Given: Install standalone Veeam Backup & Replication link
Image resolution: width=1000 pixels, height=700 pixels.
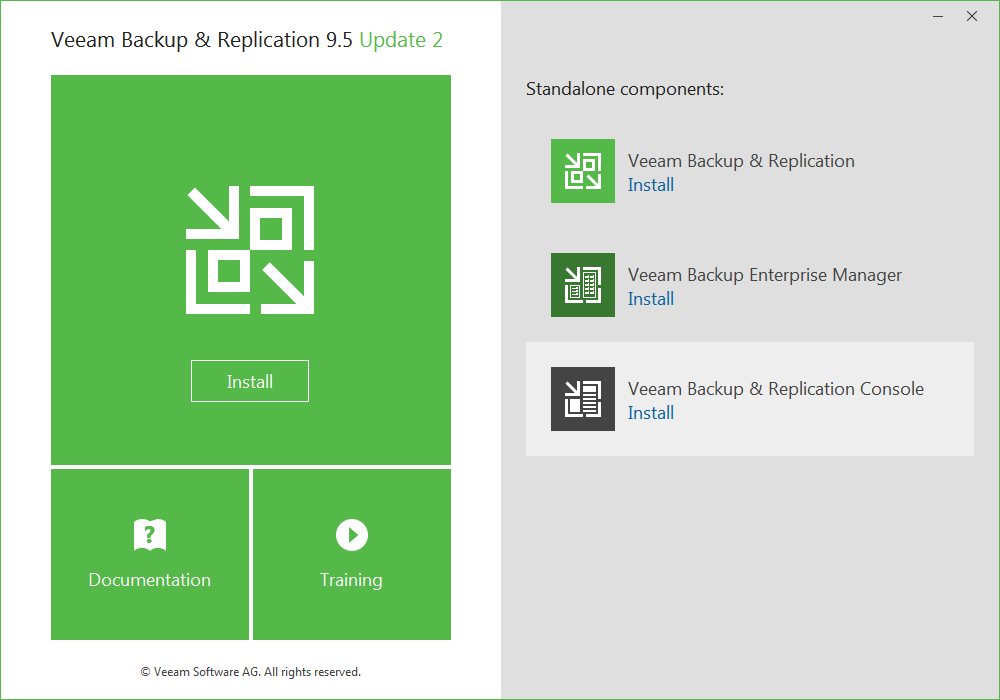Looking at the screenshot, I should [x=651, y=185].
